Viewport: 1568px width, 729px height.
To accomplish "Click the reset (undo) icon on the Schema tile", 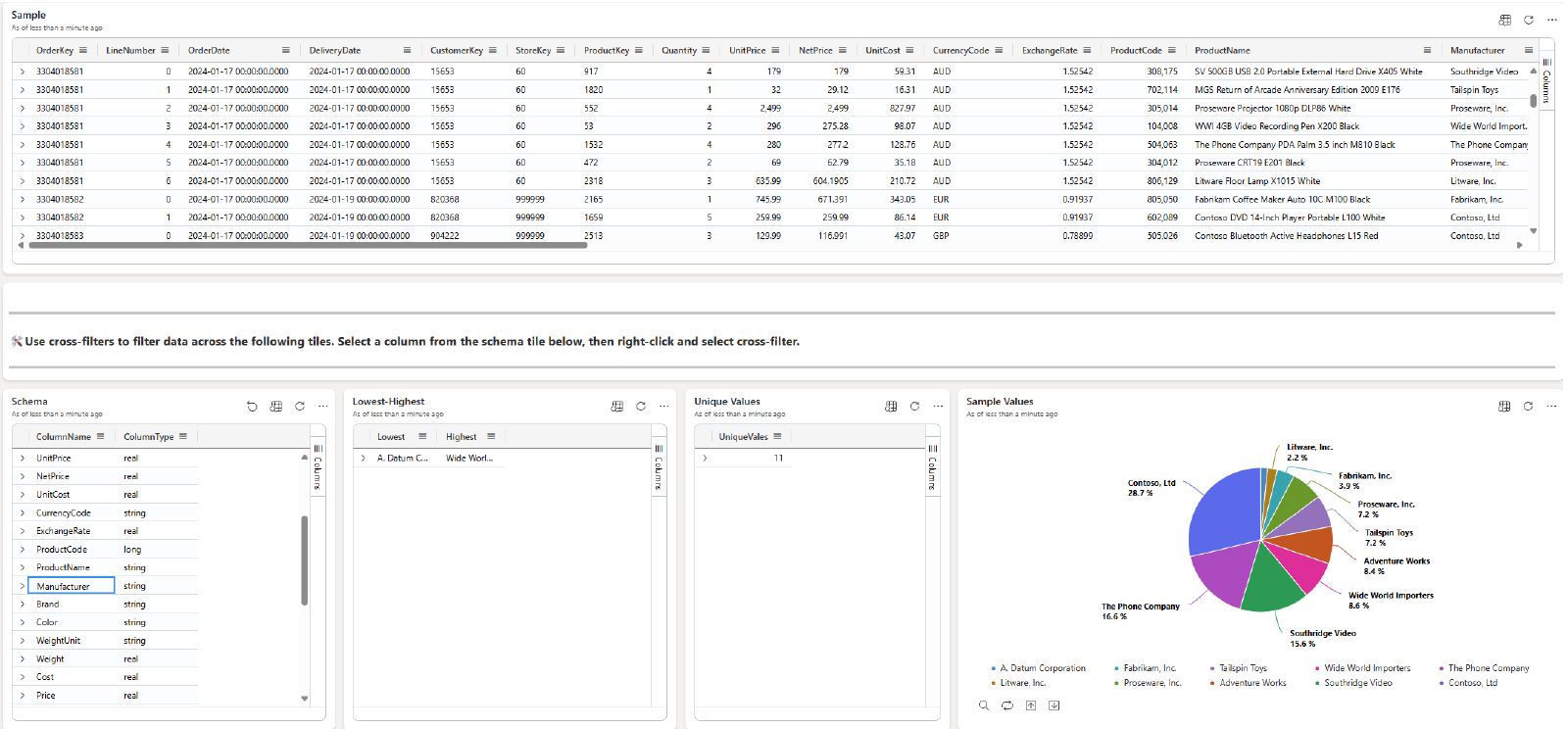I will 252,407.
